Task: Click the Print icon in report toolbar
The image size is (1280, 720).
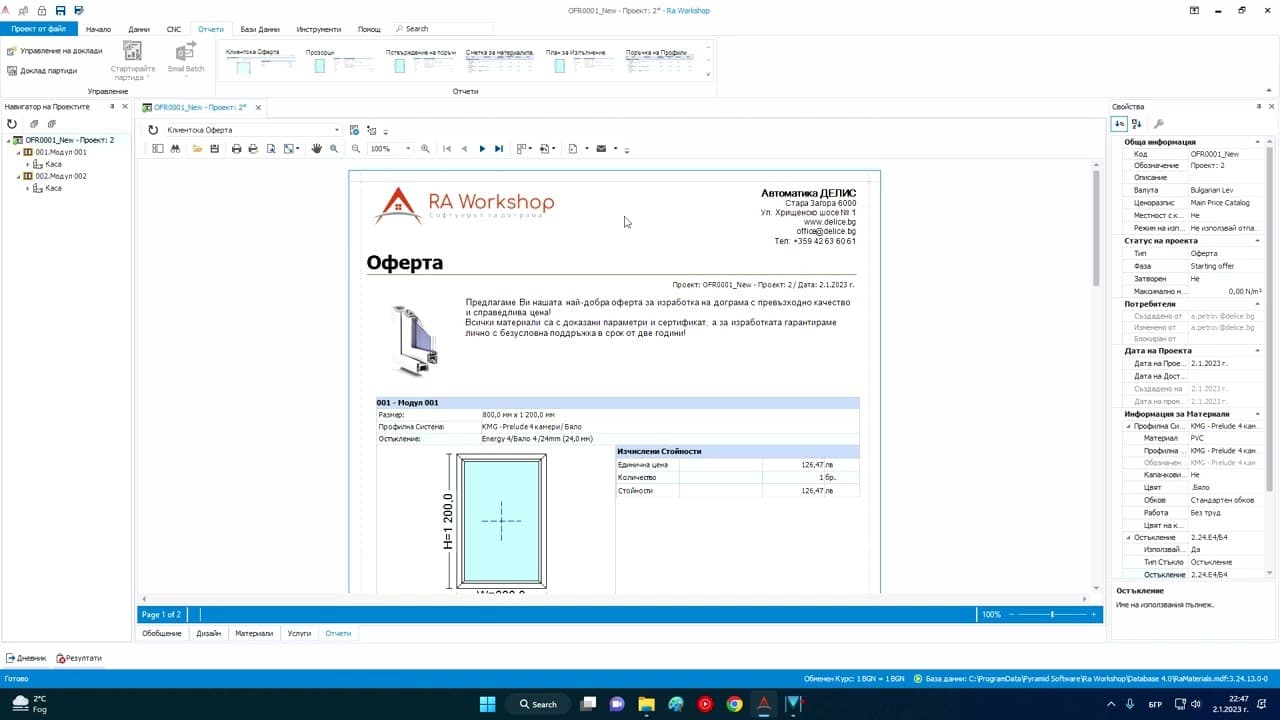Action: click(x=236, y=149)
